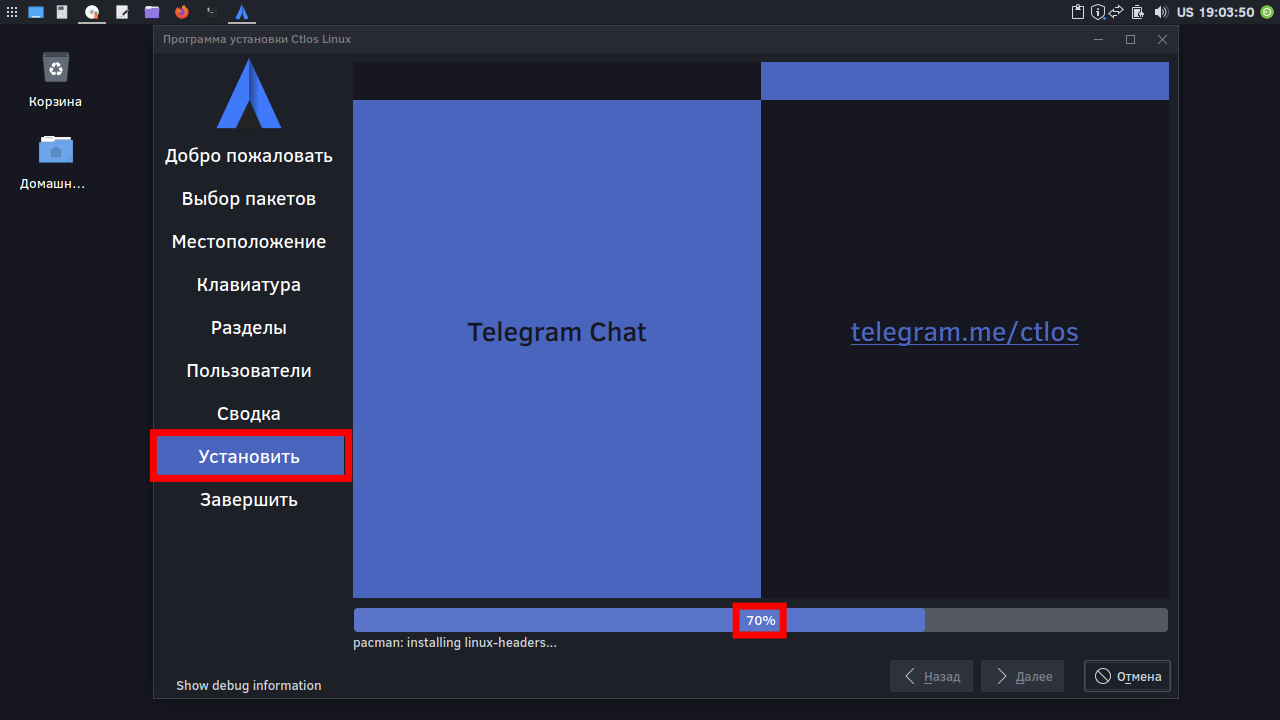Click the US keyboard layout indicator
1280x720 pixels.
1185,12
